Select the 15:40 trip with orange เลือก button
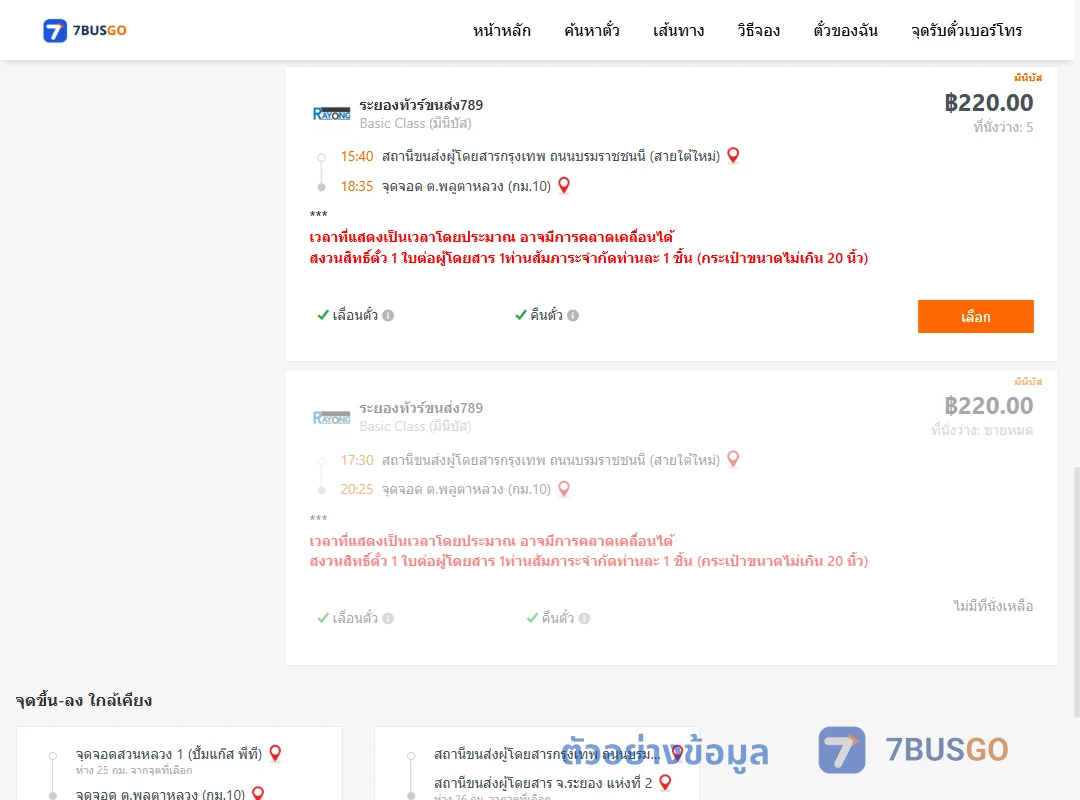Screen dimensions: 1080x800 pyautogui.click(x=975, y=316)
